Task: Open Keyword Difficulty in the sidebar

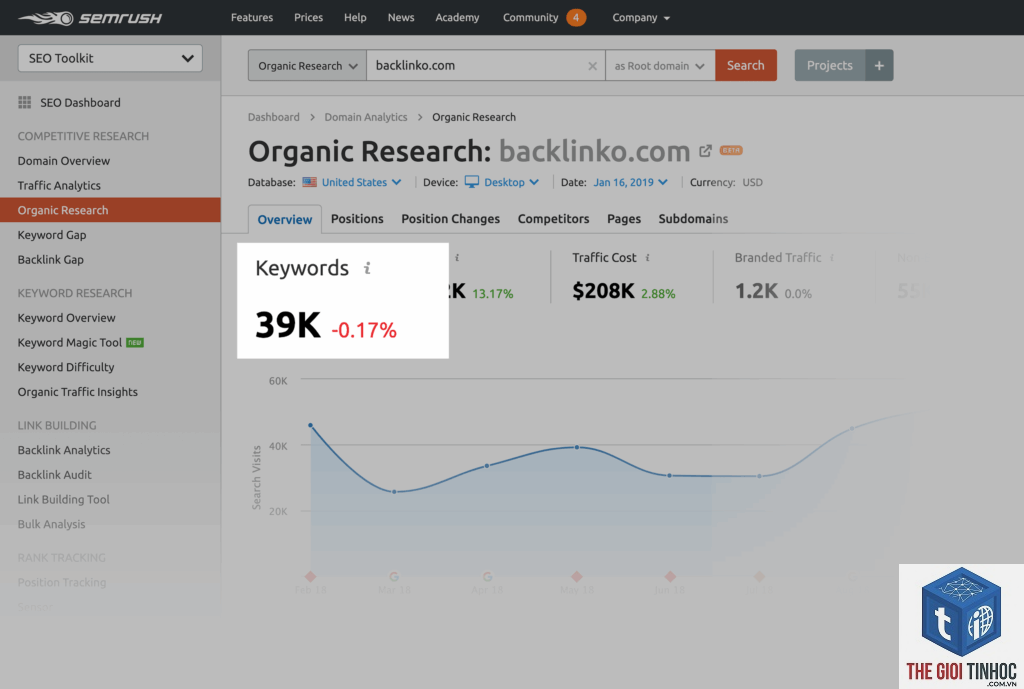Action: coord(66,368)
